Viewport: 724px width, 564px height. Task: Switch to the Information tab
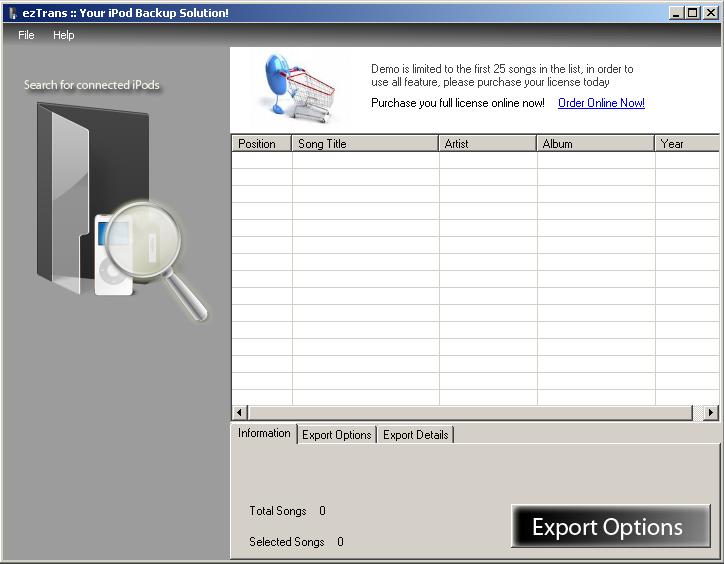(264, 433)
